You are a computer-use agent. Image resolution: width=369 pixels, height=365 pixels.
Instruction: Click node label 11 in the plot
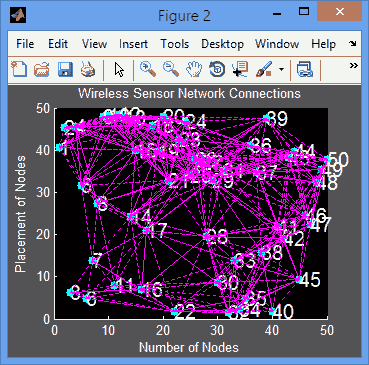[x=125, y=285]
